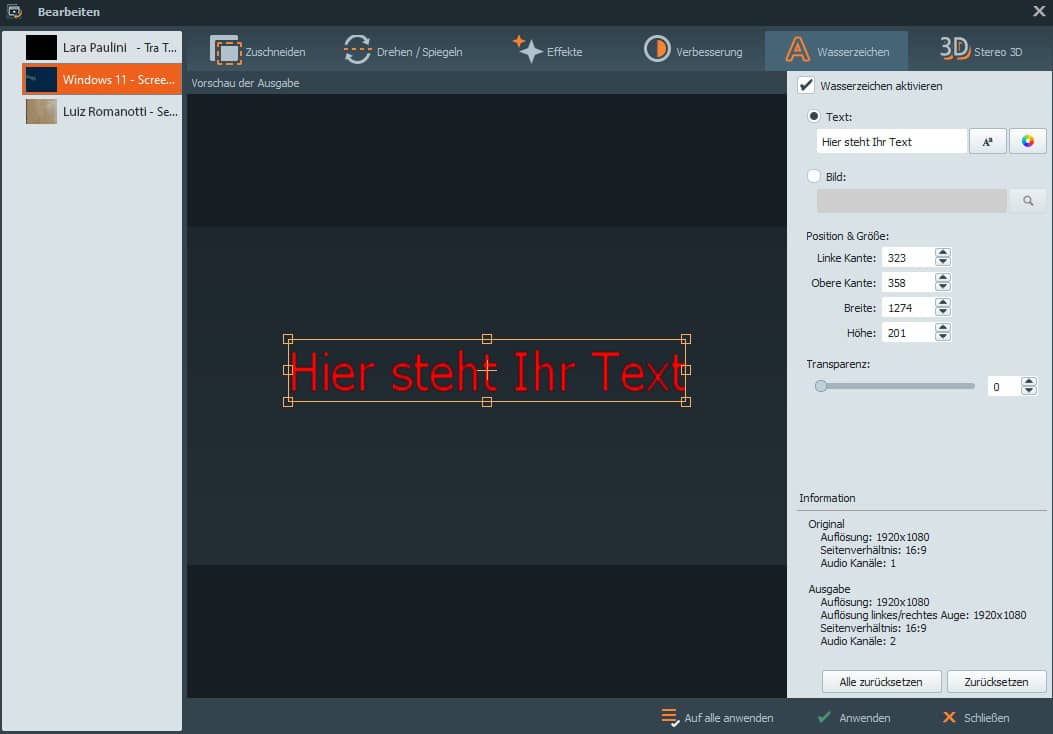Open the Zuschneiden crop tab
The height and width of the screenshot is (734, 1053).
(258, 51)
